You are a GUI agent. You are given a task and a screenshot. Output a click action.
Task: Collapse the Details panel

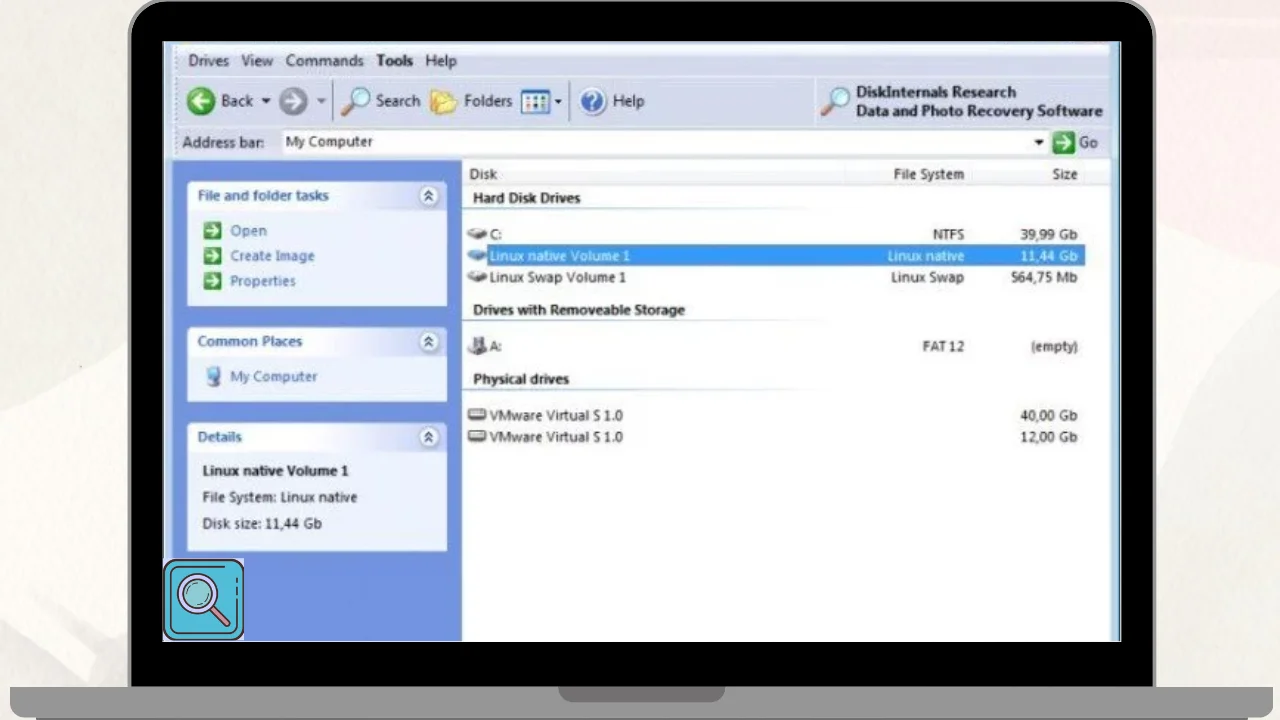click(x=428, y=437)
